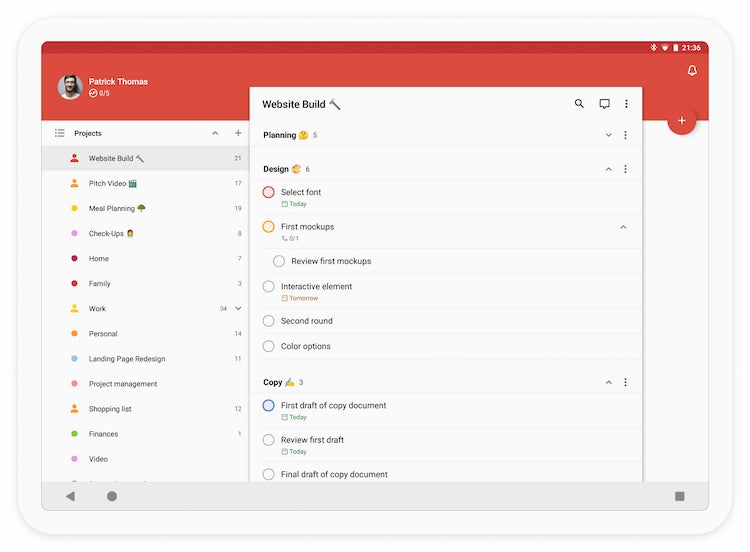Expand the Planning section
750x552 pixels.
(x=608, y=135)
